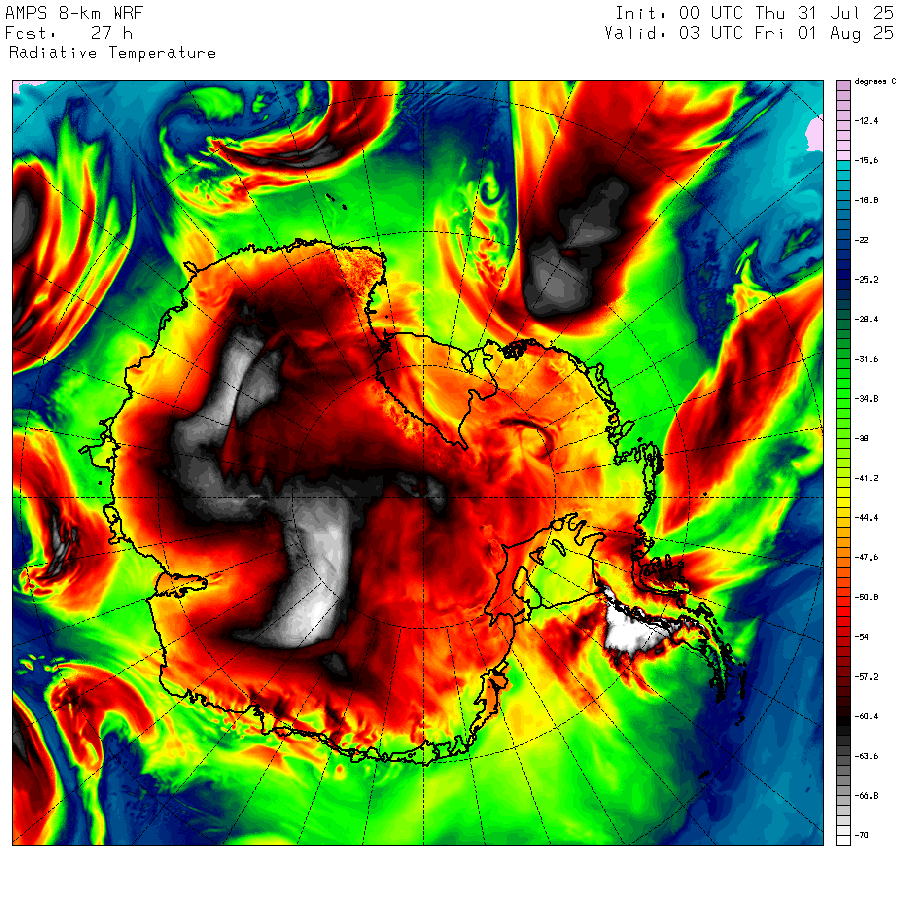Click the -50.8 colorbar label
The height and width of the screenshot is (900, 900).
tap(866, 597)
